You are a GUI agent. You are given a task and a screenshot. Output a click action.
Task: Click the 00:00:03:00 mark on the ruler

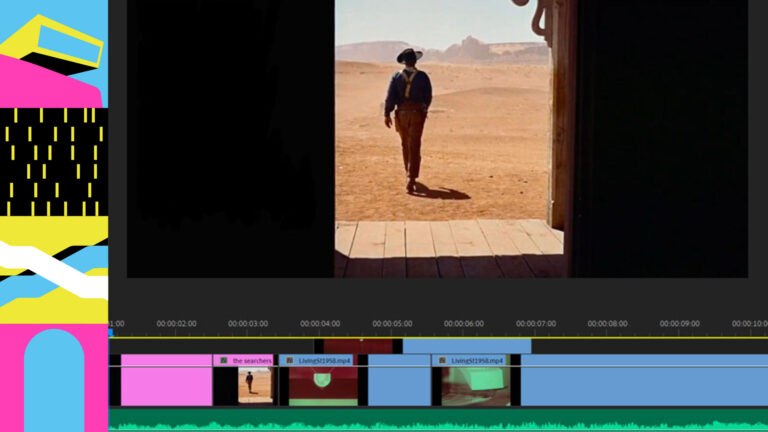click(x=248, y=324)
